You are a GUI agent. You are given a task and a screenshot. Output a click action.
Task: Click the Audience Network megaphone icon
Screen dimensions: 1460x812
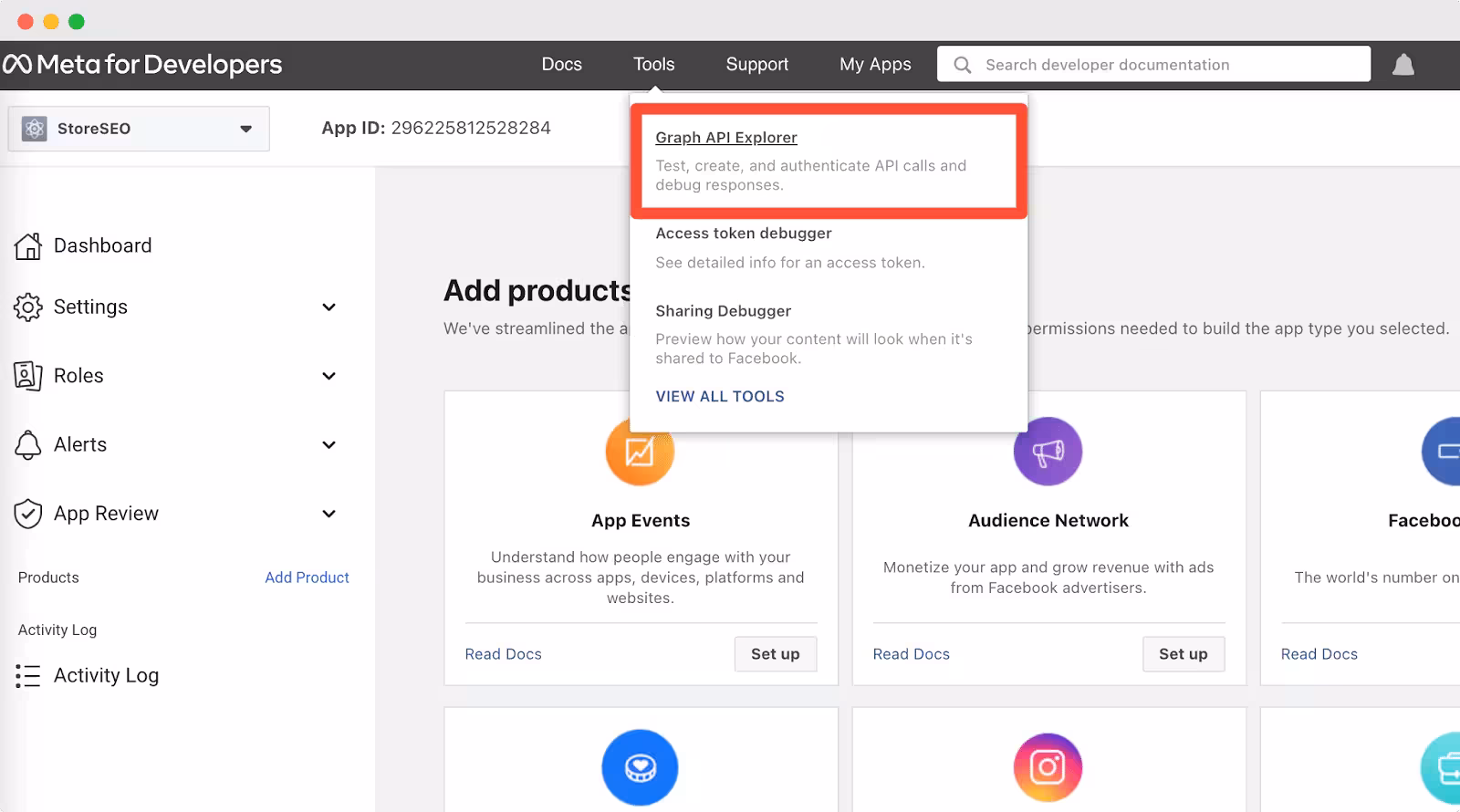(1048, 451)
